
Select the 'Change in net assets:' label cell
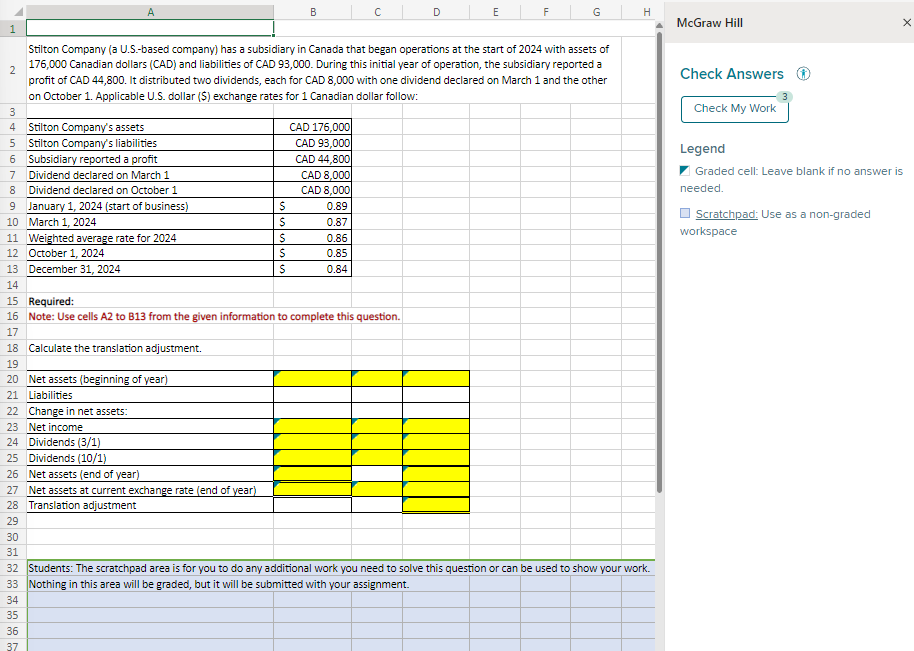pyautogui.click(x=150, y=411)
